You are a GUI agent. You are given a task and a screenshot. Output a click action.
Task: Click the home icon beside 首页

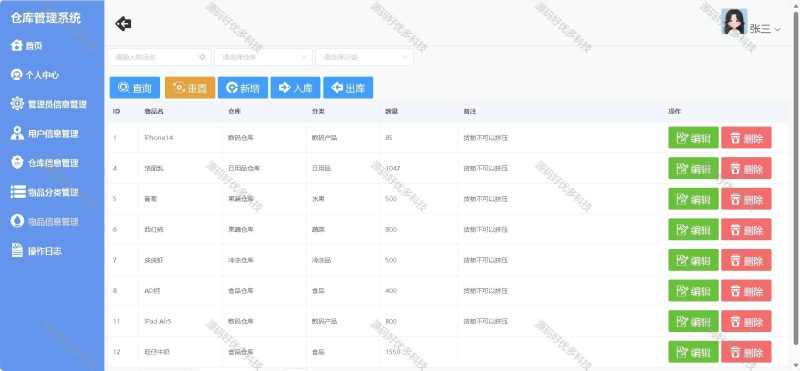point(17,45)
